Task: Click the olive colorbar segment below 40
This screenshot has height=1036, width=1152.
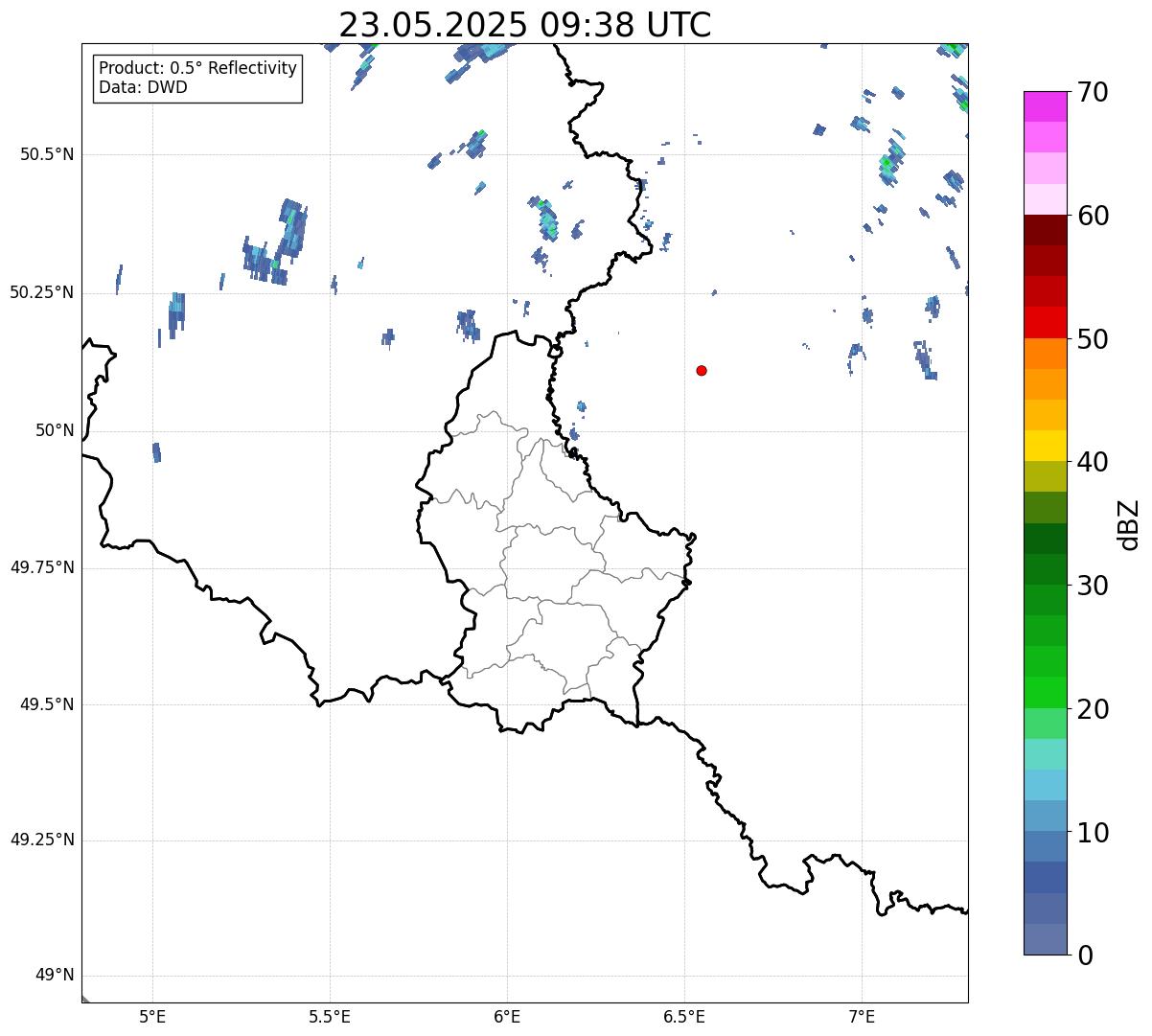Action: [1045, 476]
